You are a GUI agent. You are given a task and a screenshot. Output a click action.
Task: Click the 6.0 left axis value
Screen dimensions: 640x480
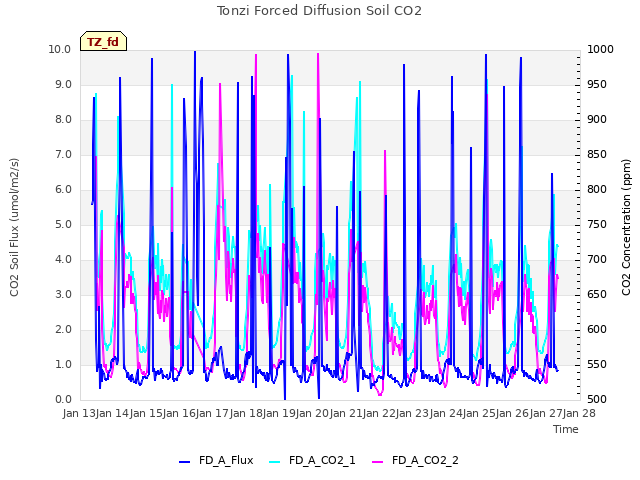[x=63, y=190]
